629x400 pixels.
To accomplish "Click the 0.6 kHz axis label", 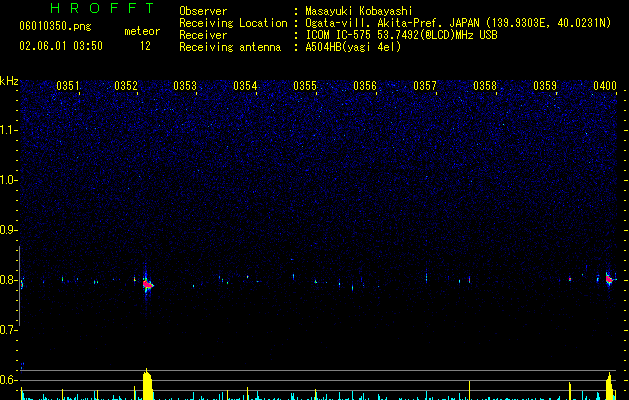I will [x=8, y=380].
